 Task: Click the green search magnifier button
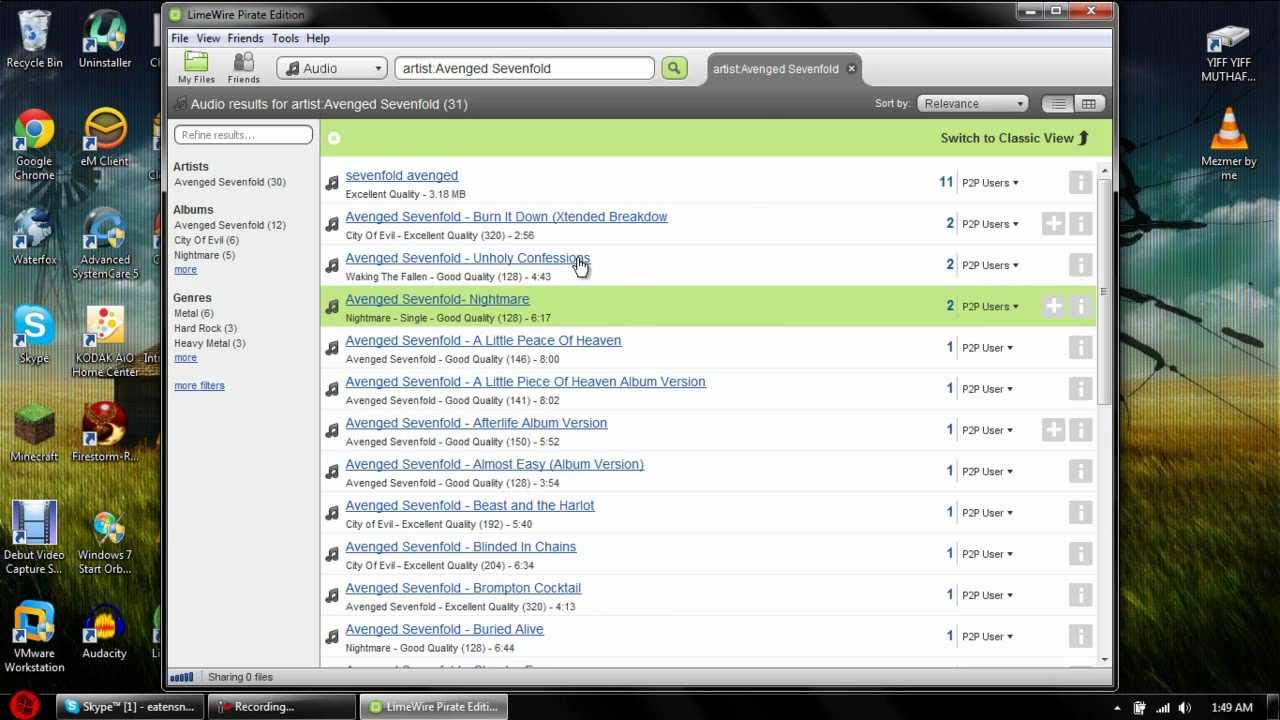tap(674, 68)
